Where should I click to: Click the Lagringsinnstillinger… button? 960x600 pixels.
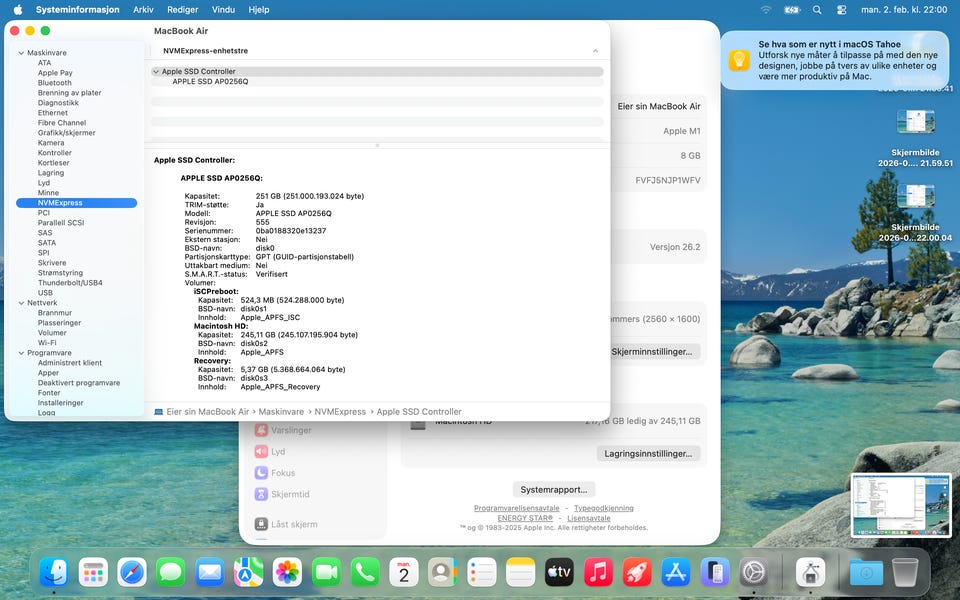click(648, 453)
